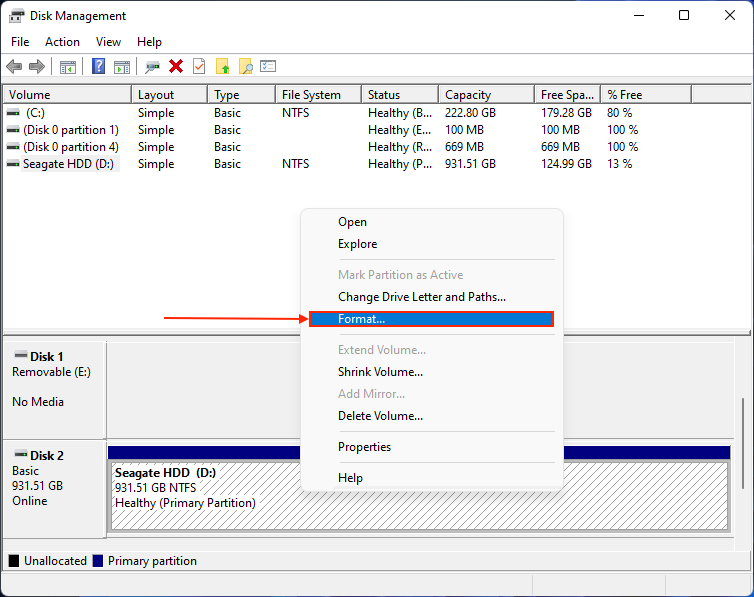Choose Open from the context menu
Image resolution: width=754 pixels, height=597 pixels.
pos(431,222)
